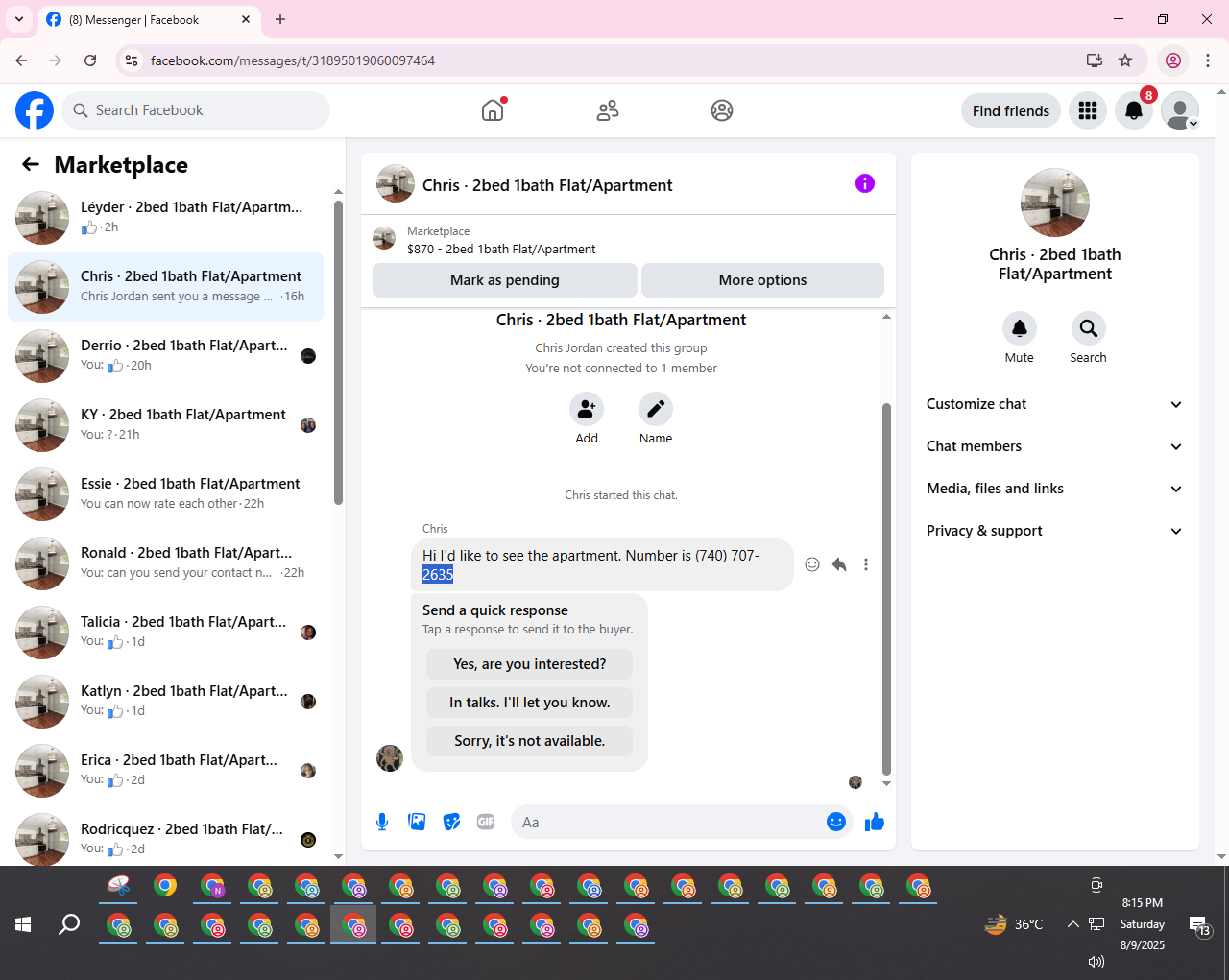1229x980 pixels.
Task: Expand Privacy & support section
Action: click(x=1055, y=531)
